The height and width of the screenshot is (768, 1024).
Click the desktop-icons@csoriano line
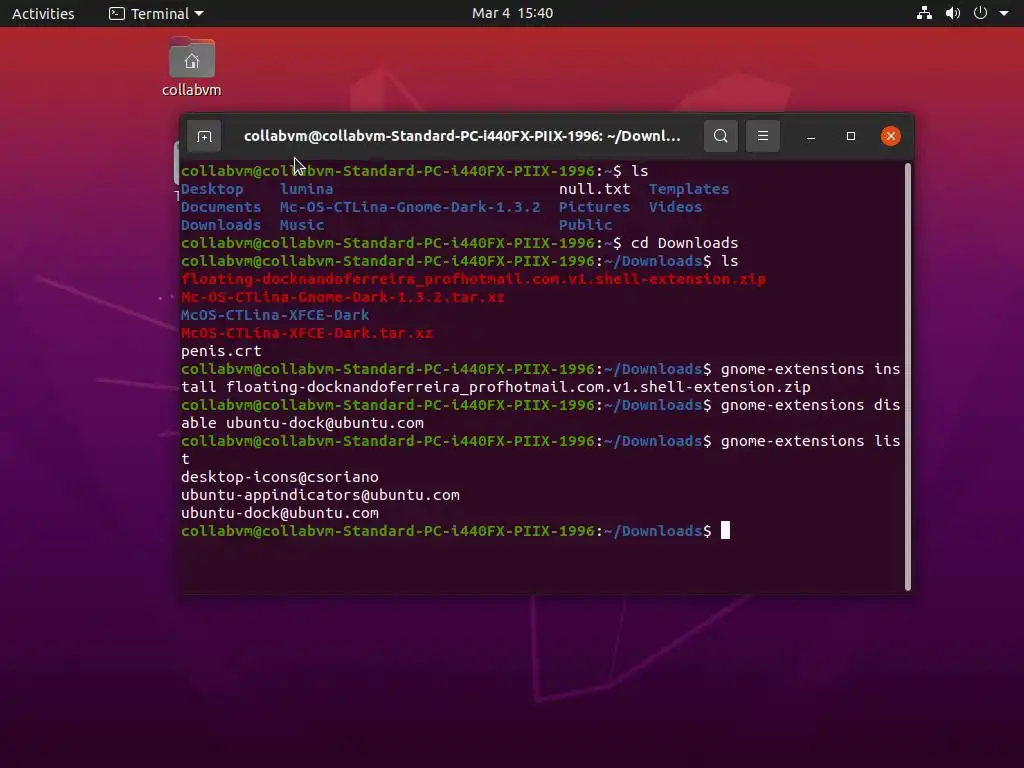[x=280, y=477]
